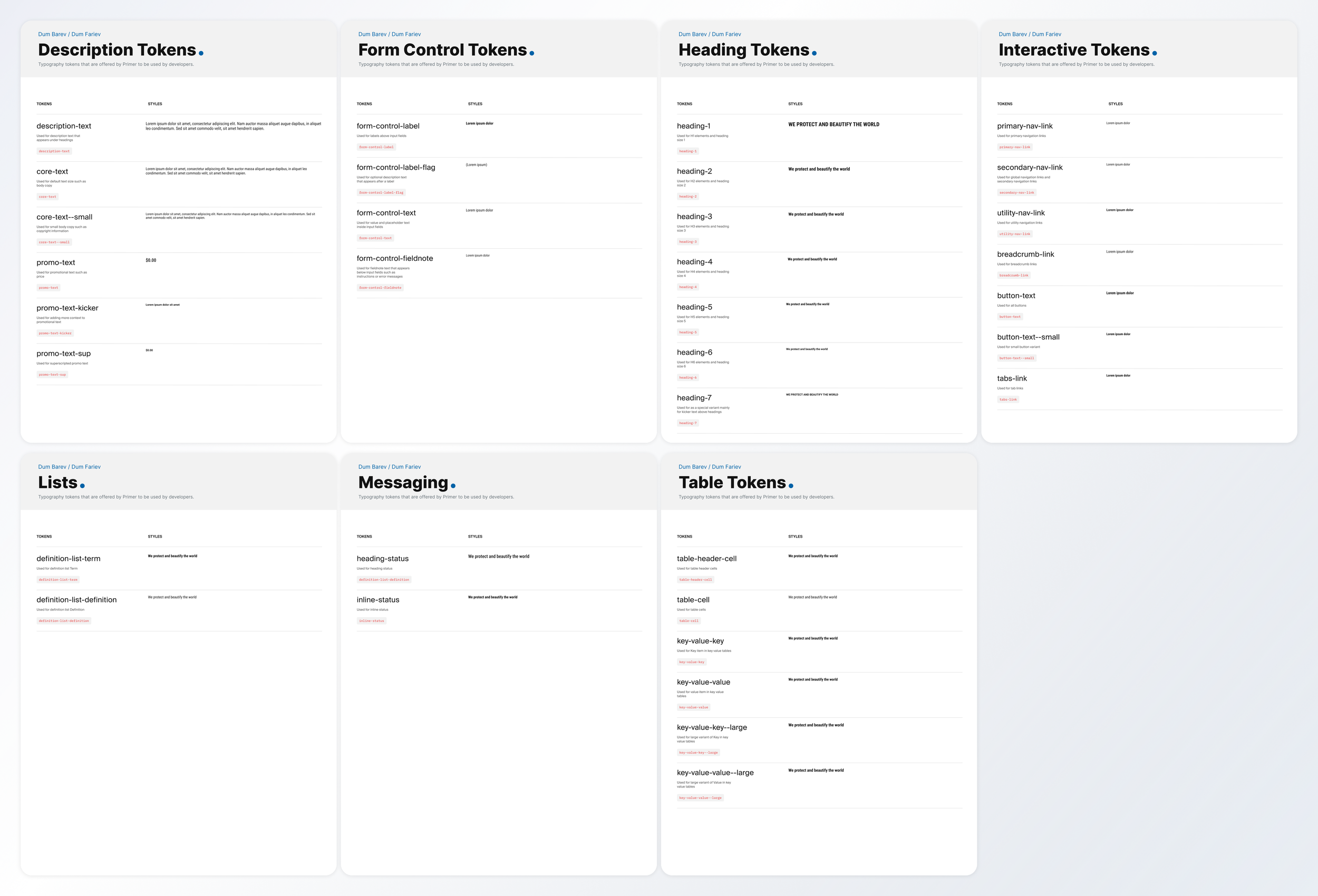Click the description-text red code tag

coord(54,151)
